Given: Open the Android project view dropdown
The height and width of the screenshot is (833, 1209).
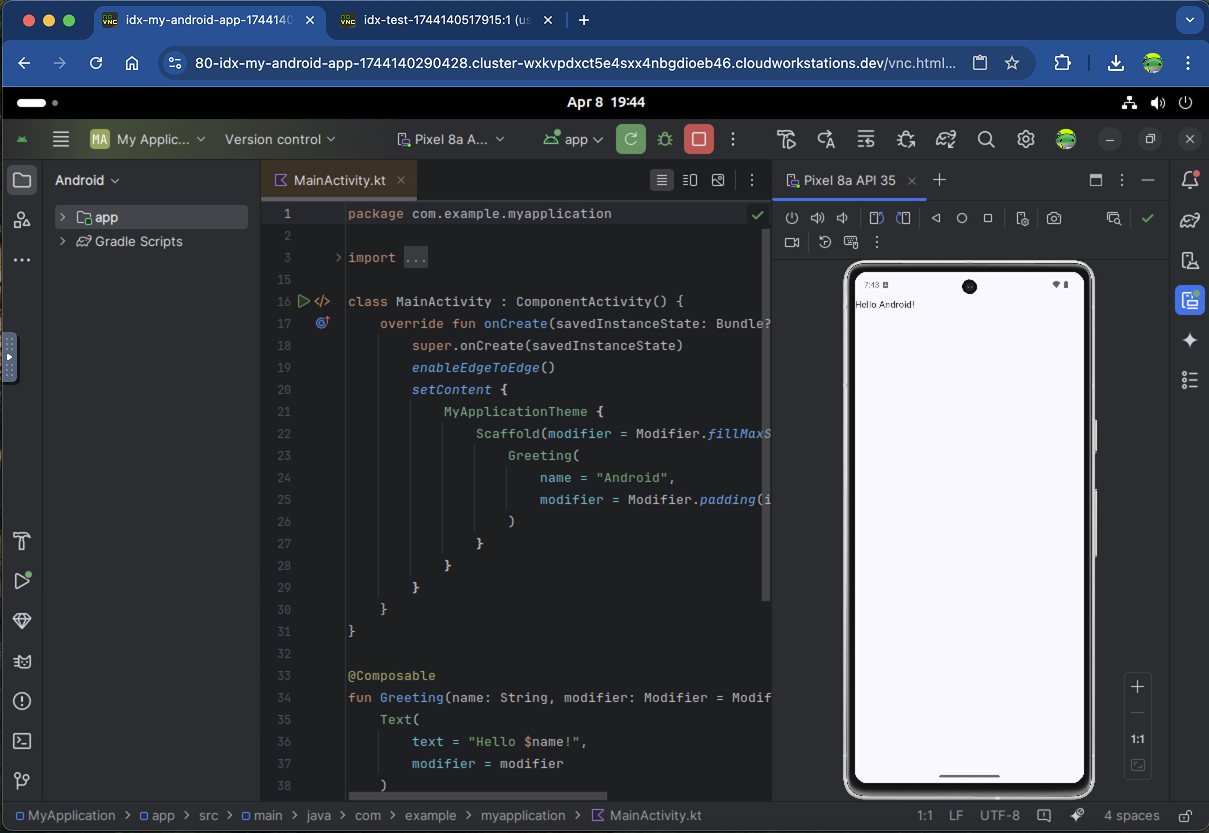Looking at the screenshot, I should 87,180.
